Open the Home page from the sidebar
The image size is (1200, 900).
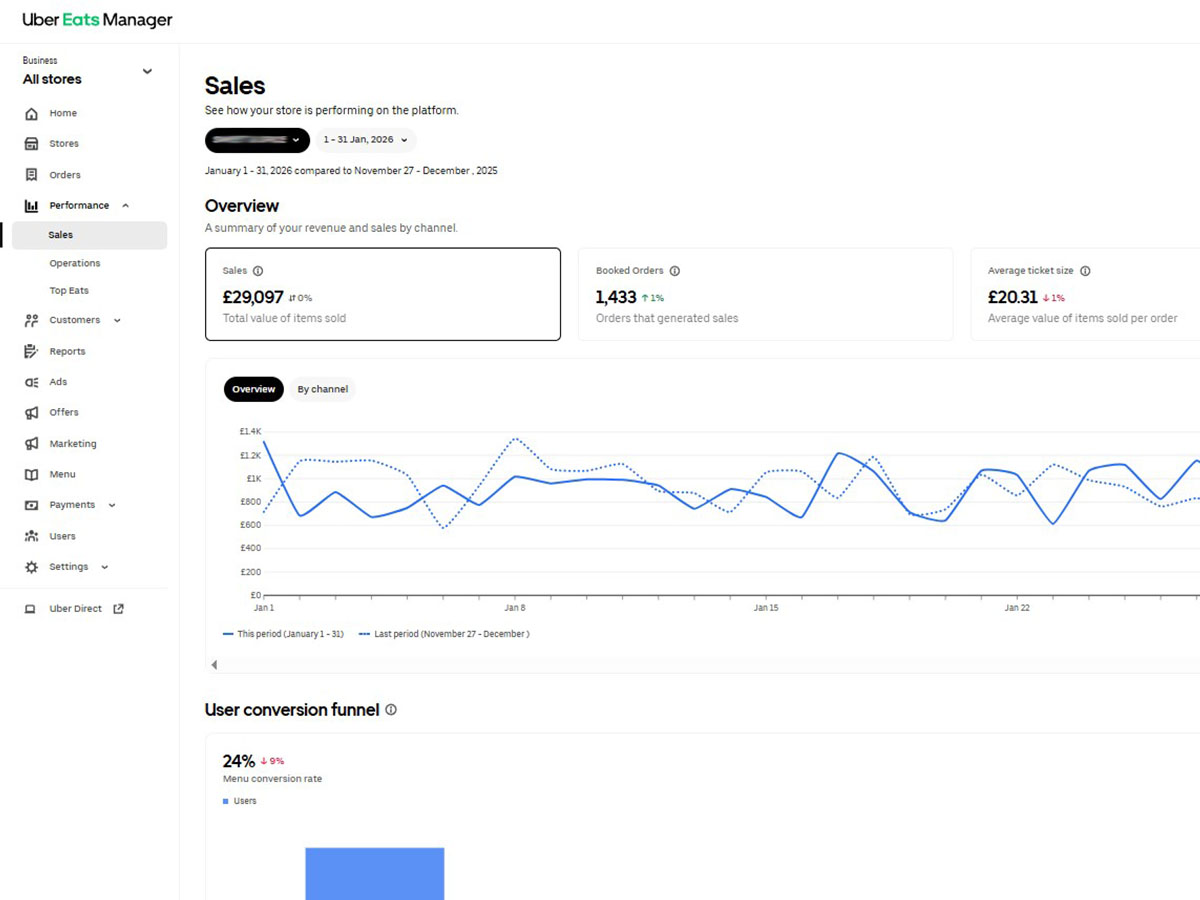[x=31, y=113]
